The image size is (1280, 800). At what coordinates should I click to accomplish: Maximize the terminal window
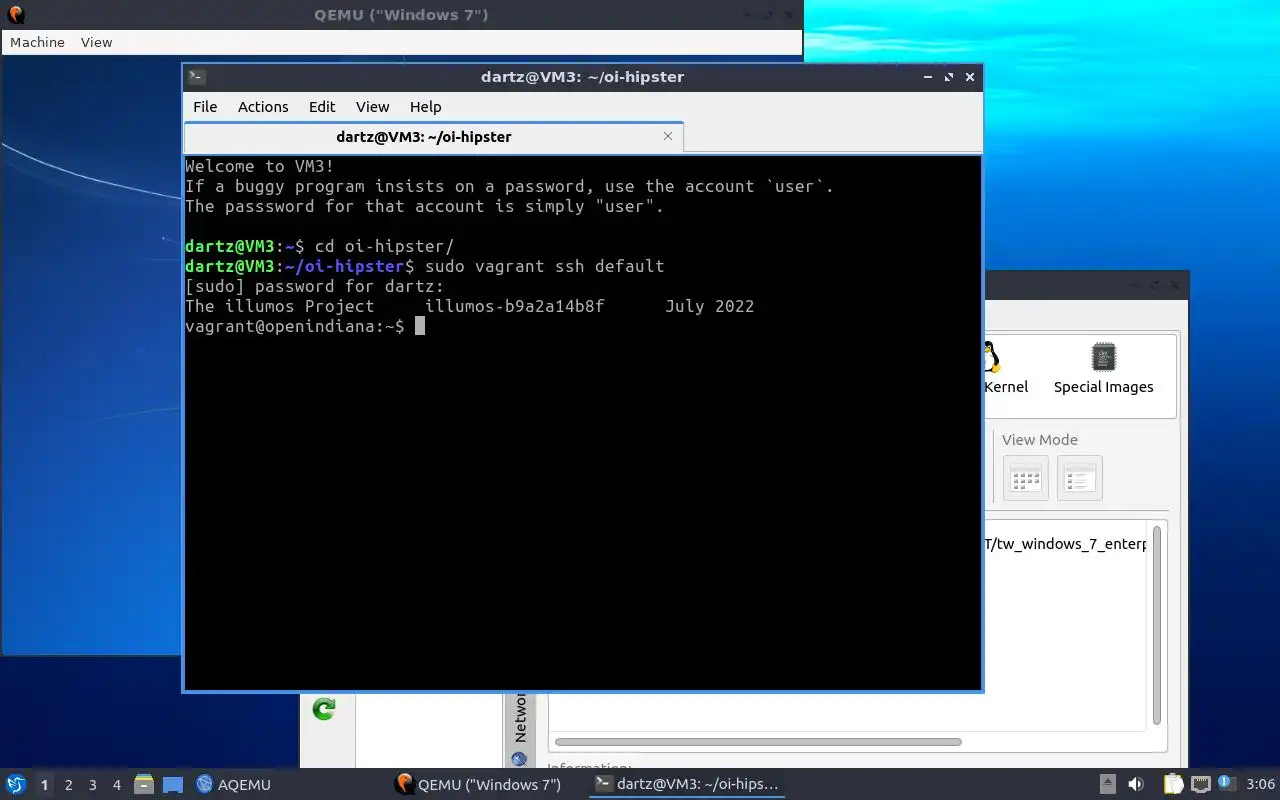(949, 77)
